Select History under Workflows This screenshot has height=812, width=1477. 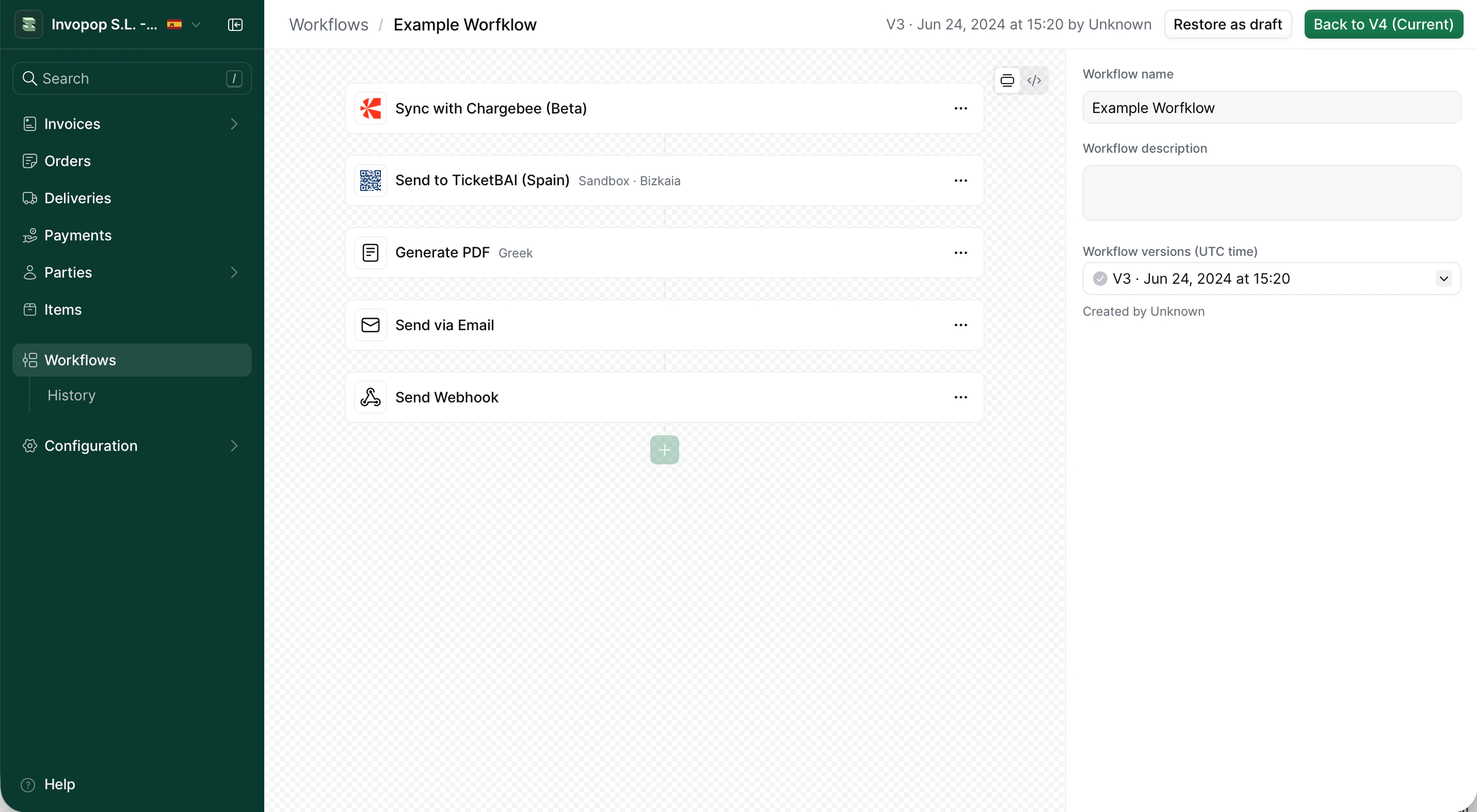click(71, 395)
